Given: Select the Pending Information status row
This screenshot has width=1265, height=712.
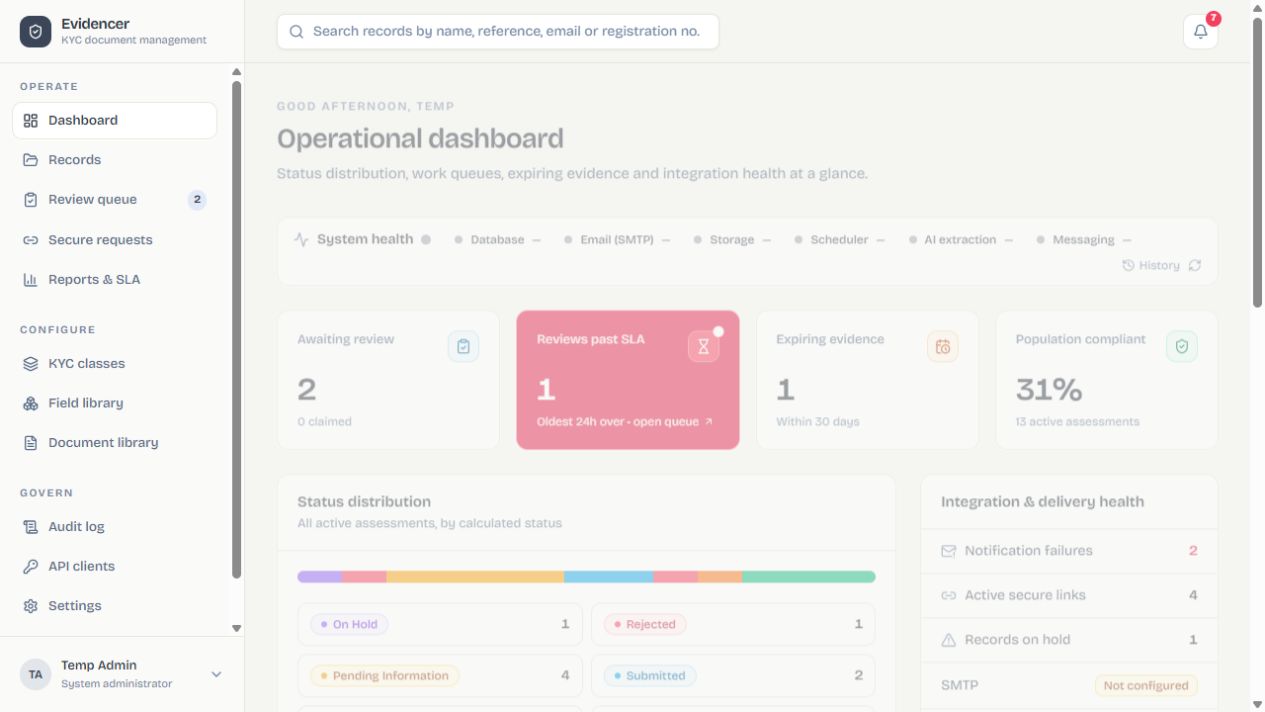Looking at the screenshot, I should [x=440, y=676].
